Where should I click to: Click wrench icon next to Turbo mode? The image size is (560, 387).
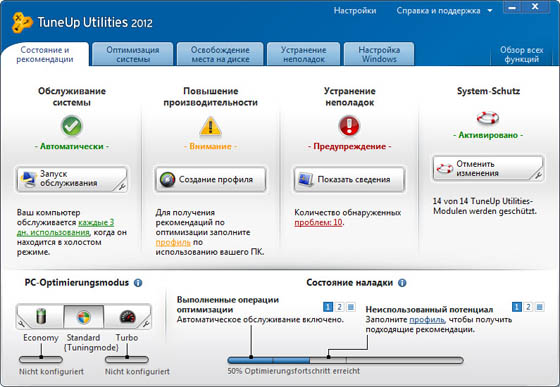point(146,324)
